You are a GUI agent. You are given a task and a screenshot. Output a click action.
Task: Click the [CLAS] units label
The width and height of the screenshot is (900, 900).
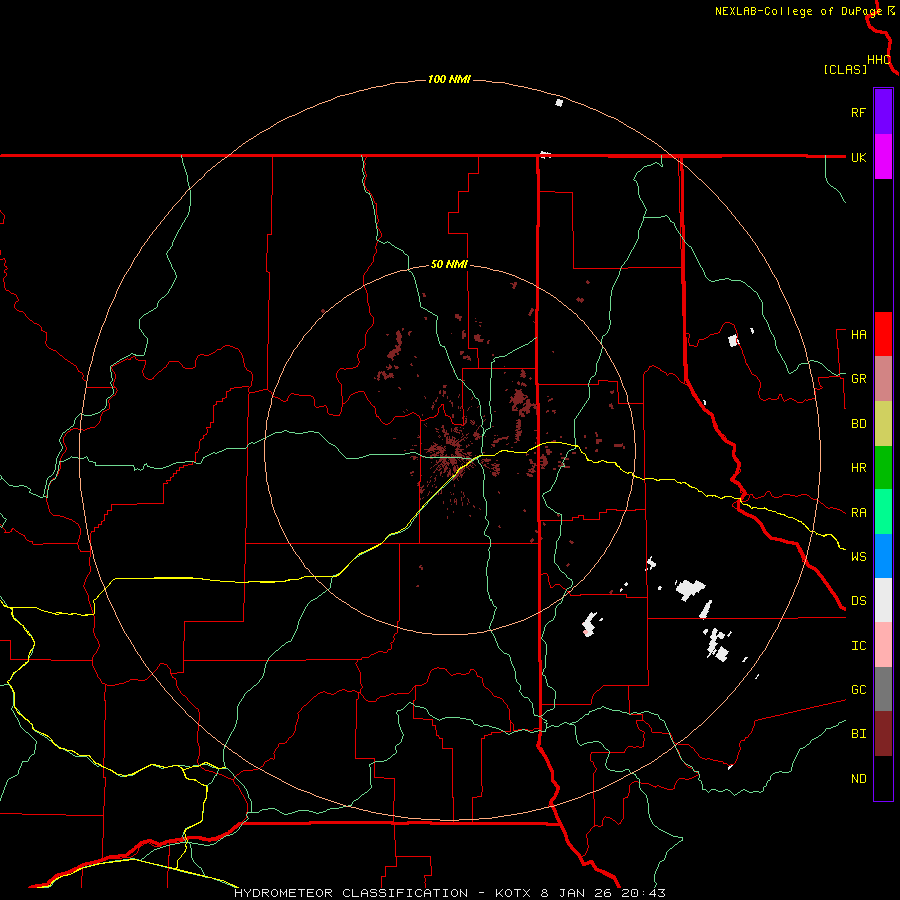coord(845,70)
